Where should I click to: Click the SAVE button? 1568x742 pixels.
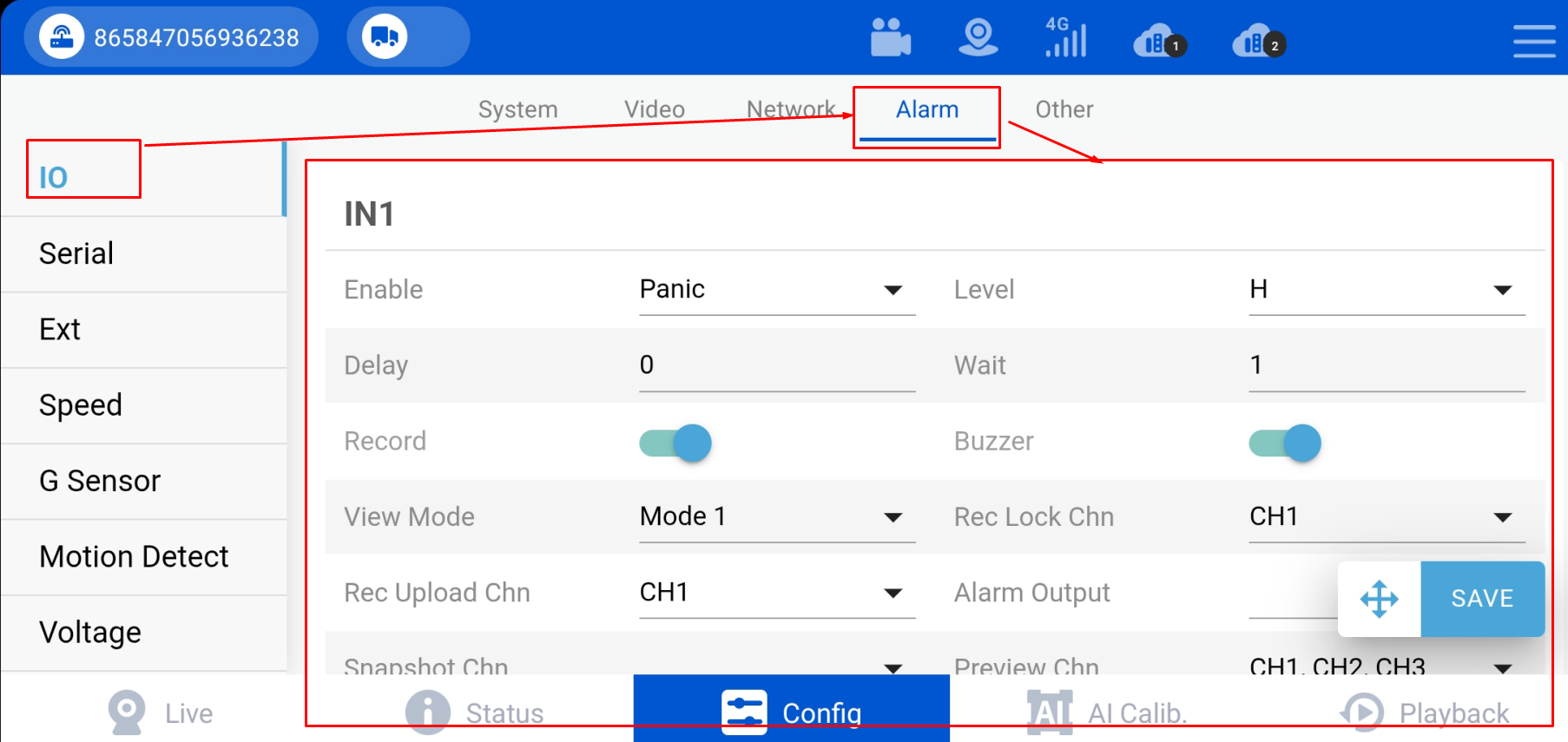pyautogui.click(x=1482, y=599)
